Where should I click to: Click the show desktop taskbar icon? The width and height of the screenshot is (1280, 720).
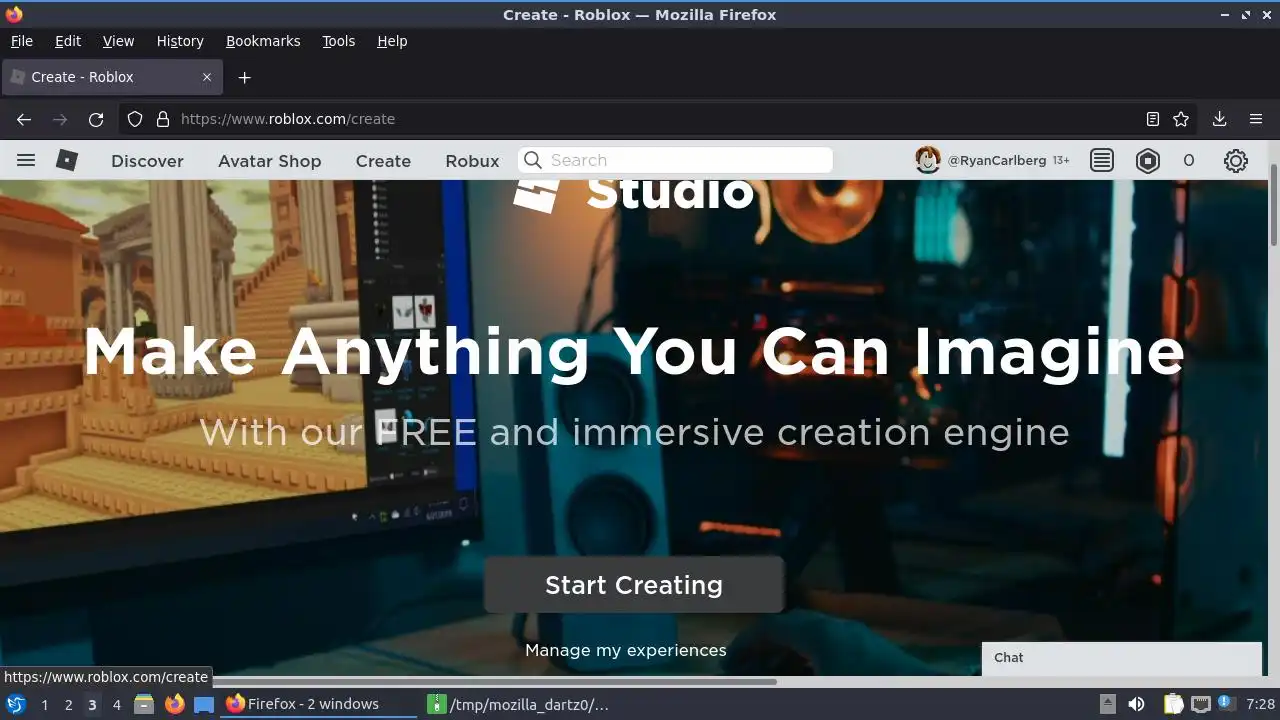(204, 704)
